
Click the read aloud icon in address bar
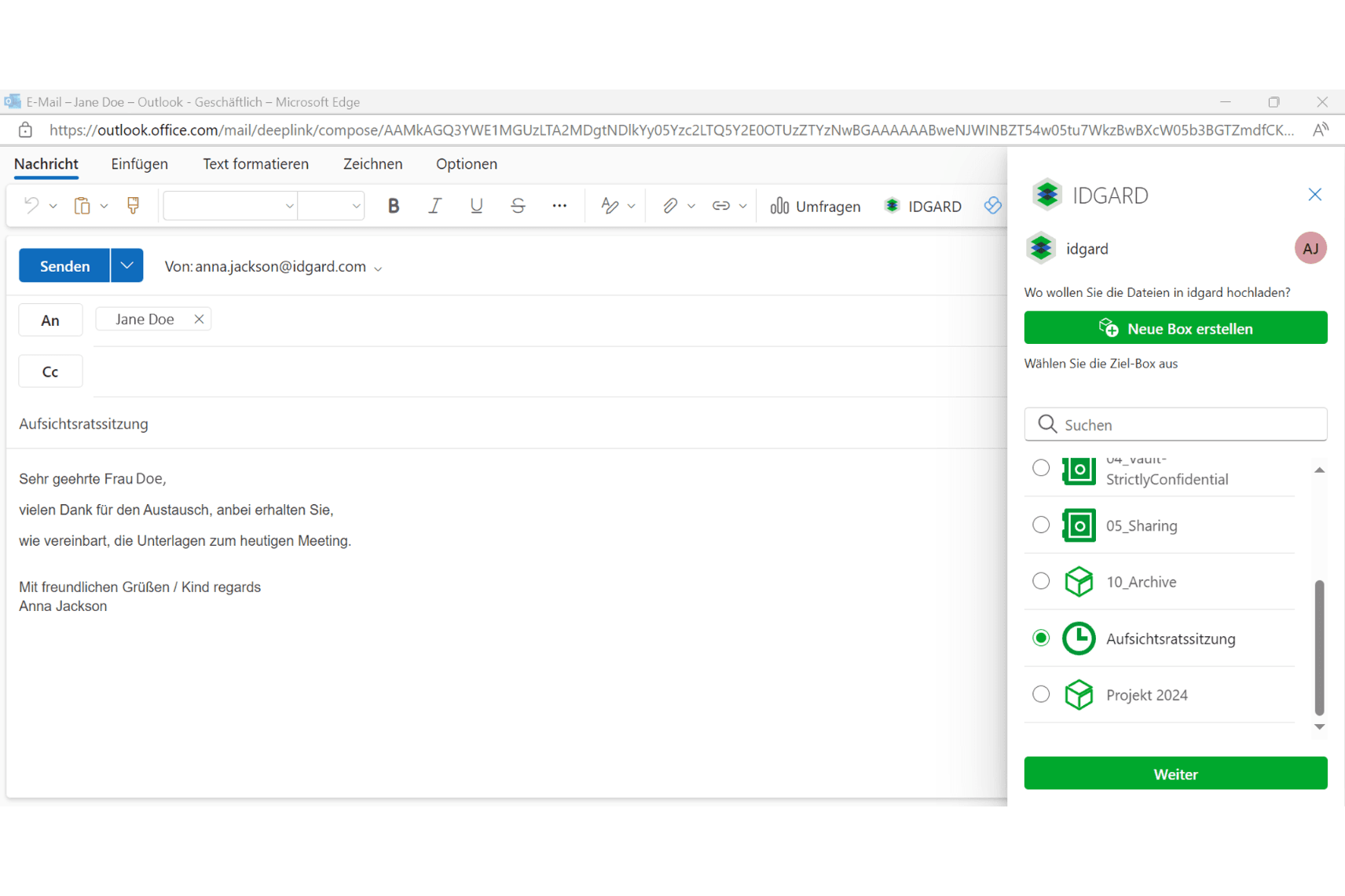(x=1321, y=130)
